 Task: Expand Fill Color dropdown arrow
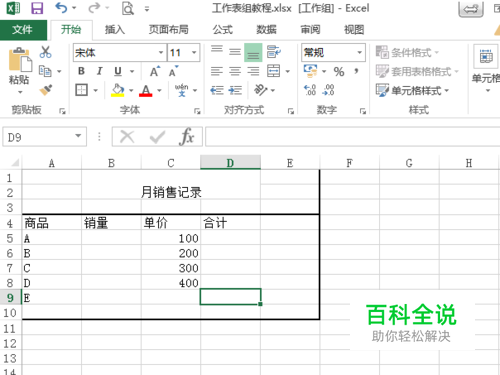click(131, 90)
